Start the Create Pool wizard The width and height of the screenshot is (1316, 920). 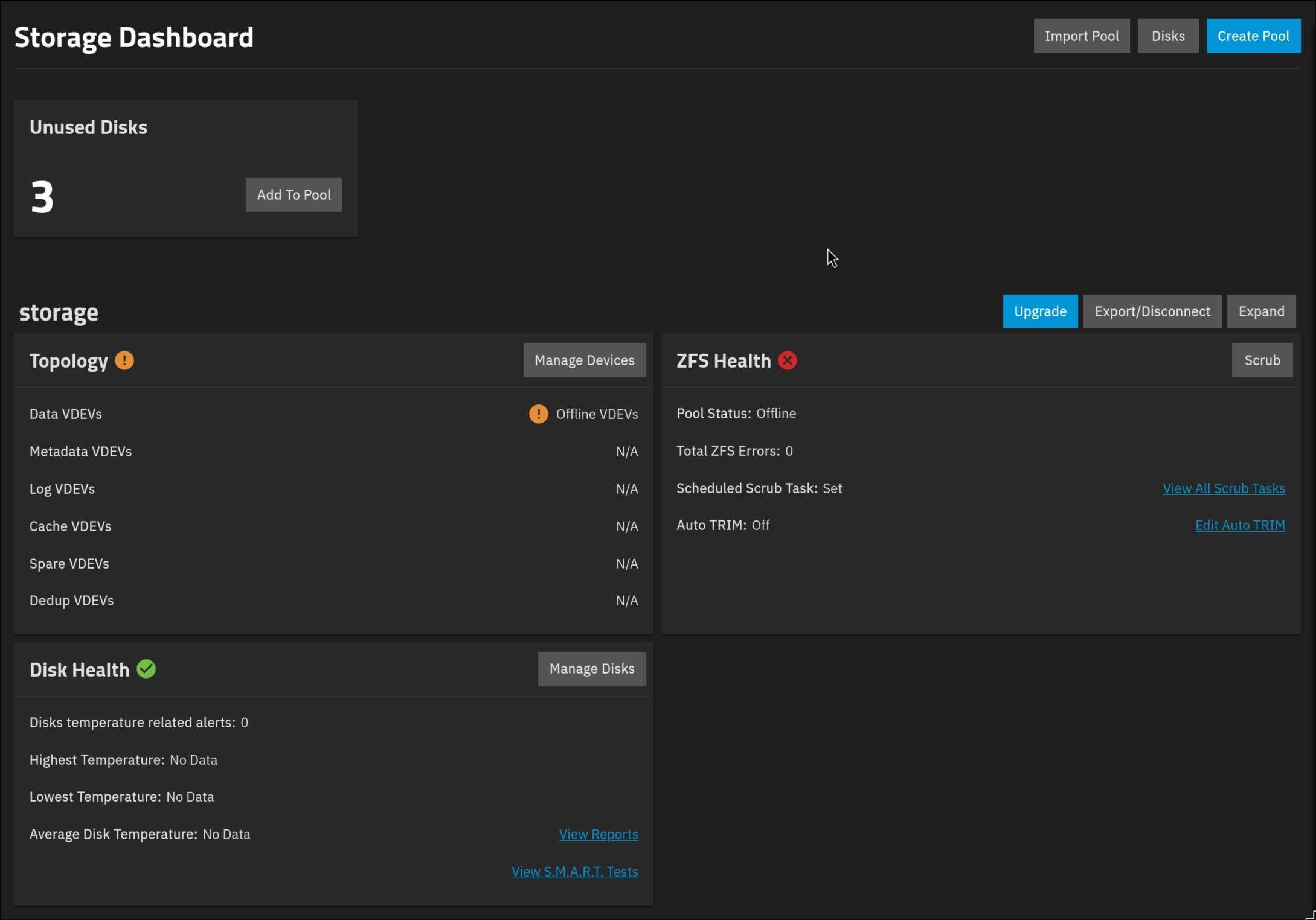pyautogui.click(x=1253, y=36)
